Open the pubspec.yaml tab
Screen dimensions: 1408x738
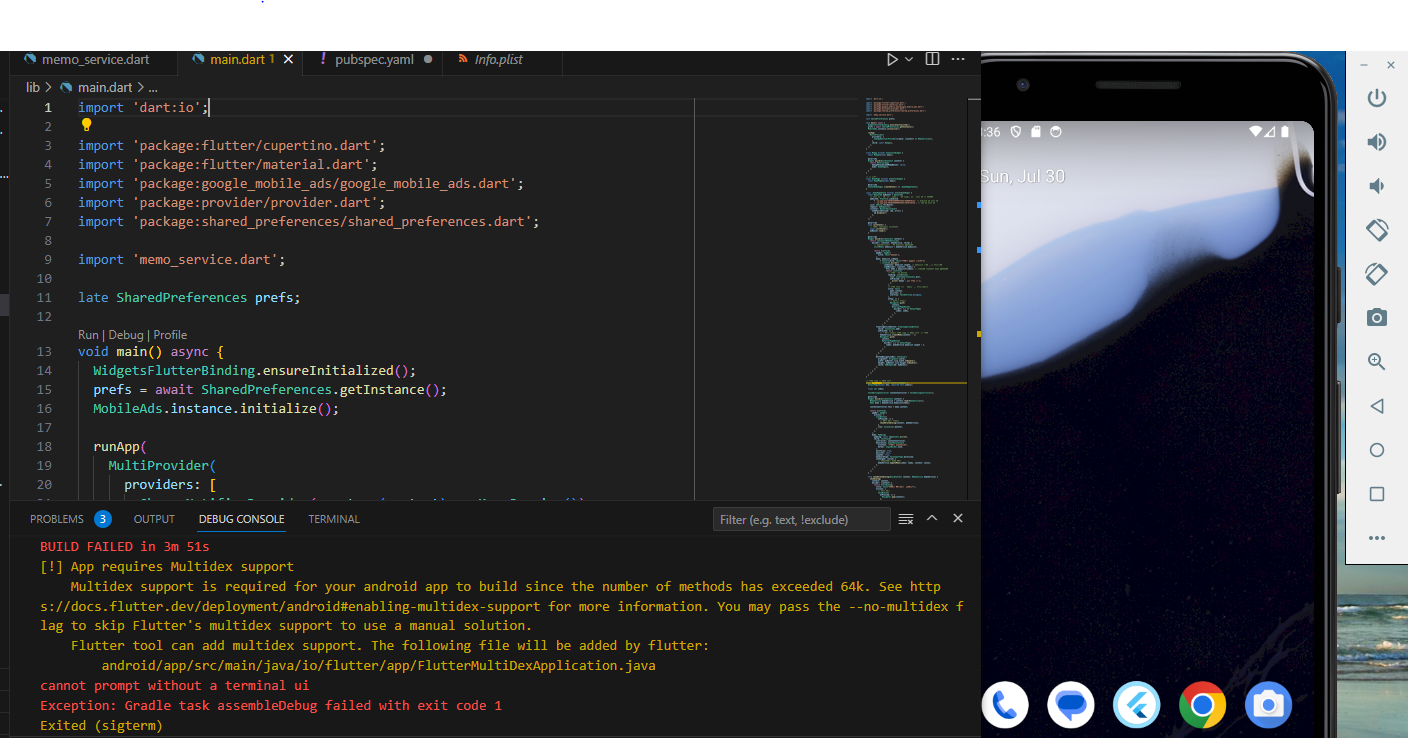(x=373, y=60)
